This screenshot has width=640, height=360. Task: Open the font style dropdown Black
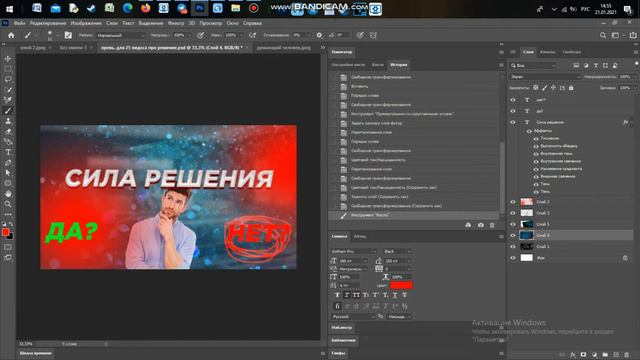(397, 251)
